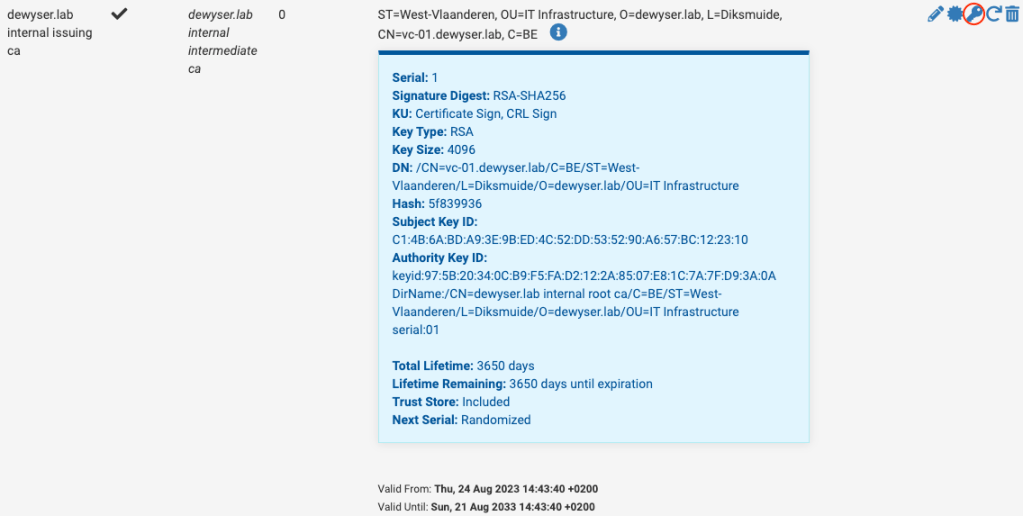Export the CA private key with key icon
The width and height of the screenshot is (1023, 516).
(974, 15)
